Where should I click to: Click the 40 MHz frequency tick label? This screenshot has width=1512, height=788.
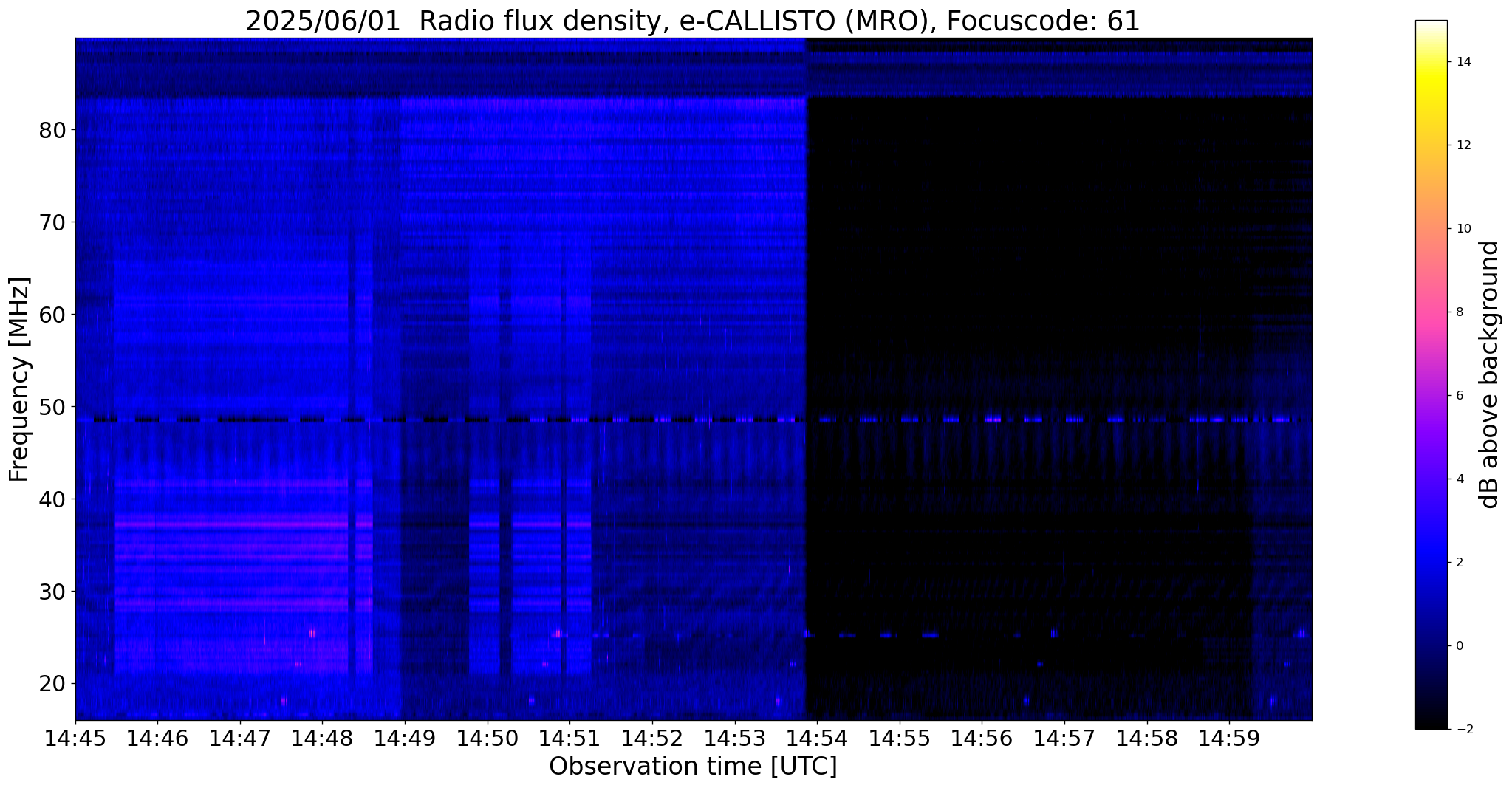(x=51, y=499)
